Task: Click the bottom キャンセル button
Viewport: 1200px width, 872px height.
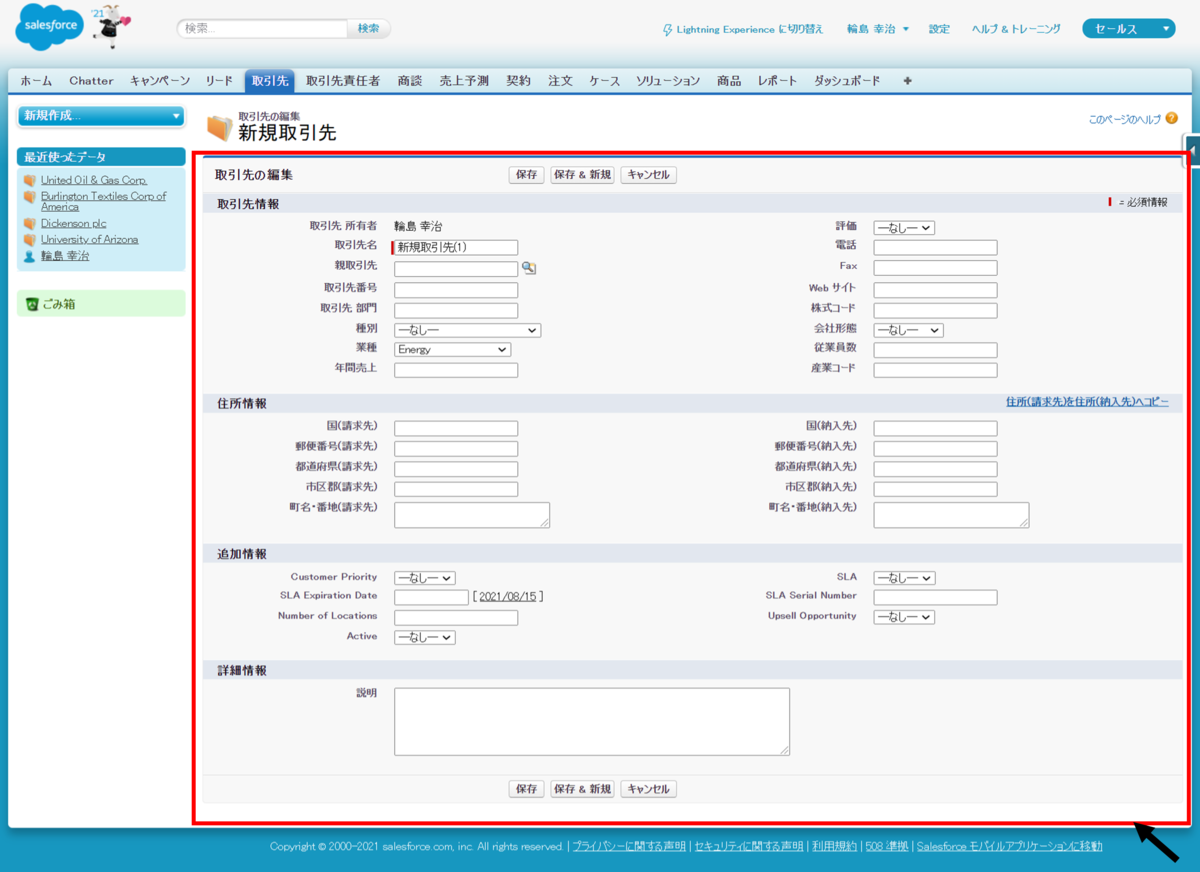Action: pyautogui.click(x=648, y=789)
